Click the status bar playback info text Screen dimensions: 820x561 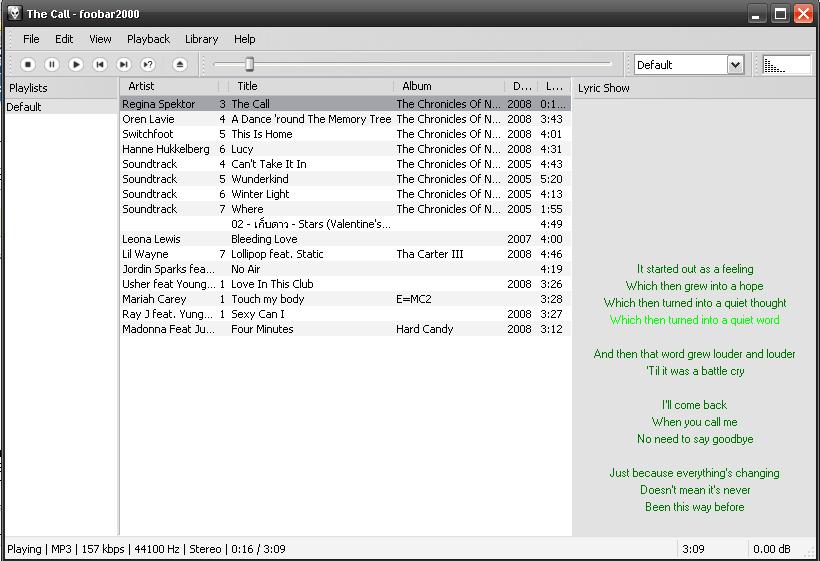click(x=146, y=549)
